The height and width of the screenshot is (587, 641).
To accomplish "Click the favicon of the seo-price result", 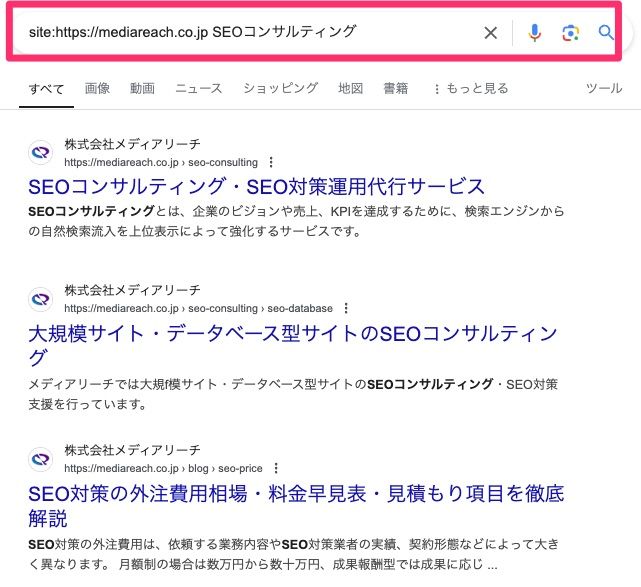I will click(40, 459).
